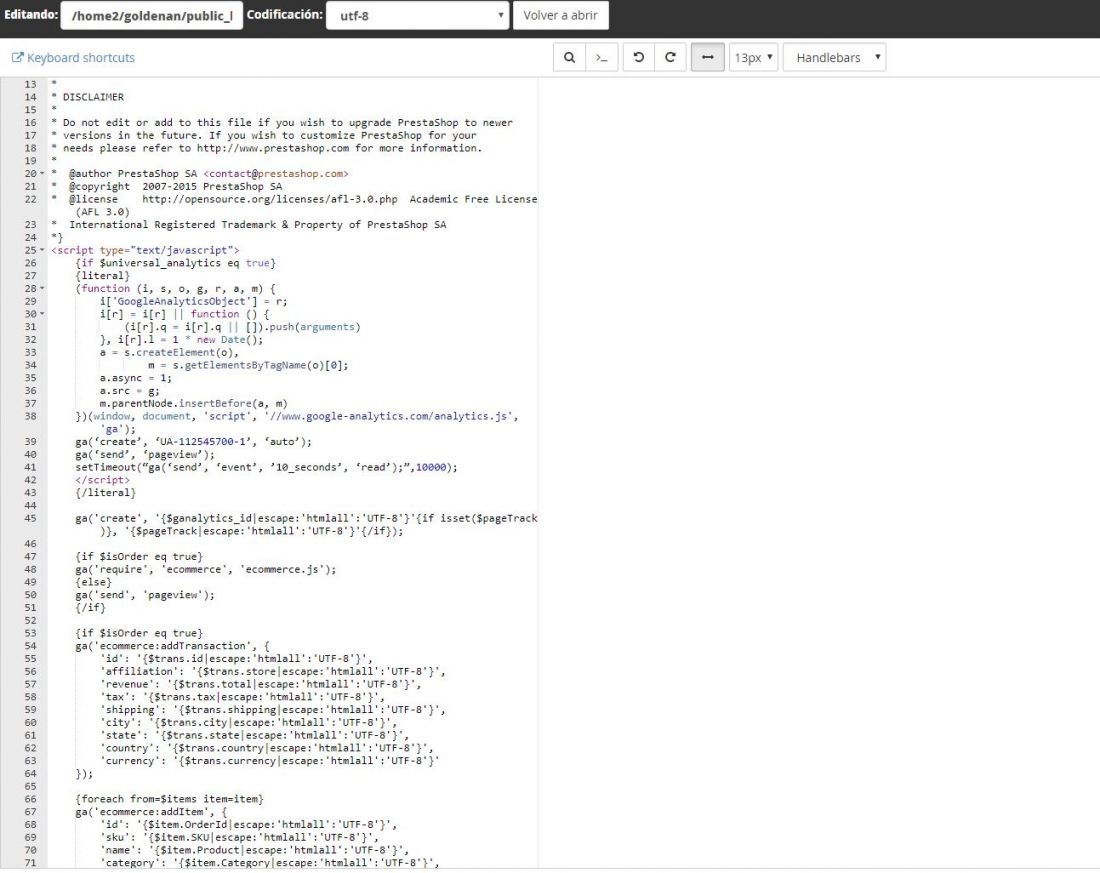This screenshot has width=1100, height=873.
Task: Click i['GoogleAnalyticsObject'] = r; line
Action: click(x=193, y=301)
